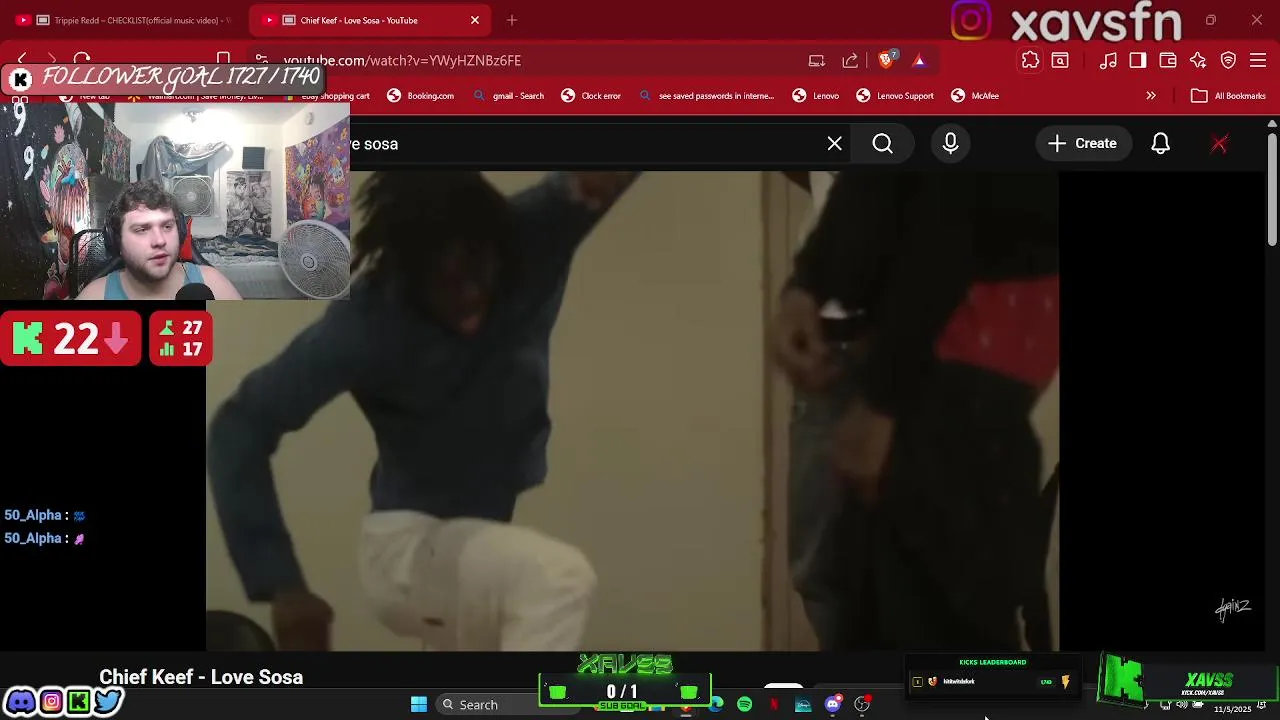
Task: Open the Extensions puzzle icon
Action: pyautogui.click(x=1030, y=61)
